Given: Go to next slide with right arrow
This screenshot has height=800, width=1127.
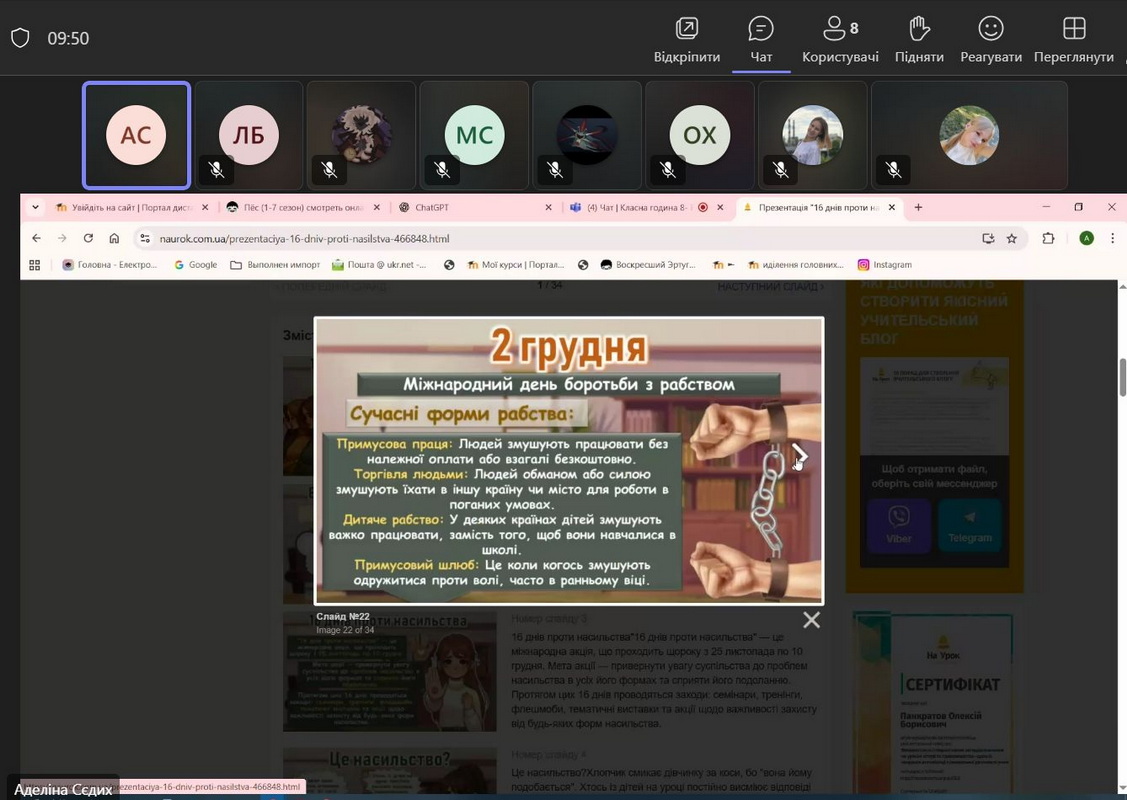Looking at the screenshot, I should 799,456.
